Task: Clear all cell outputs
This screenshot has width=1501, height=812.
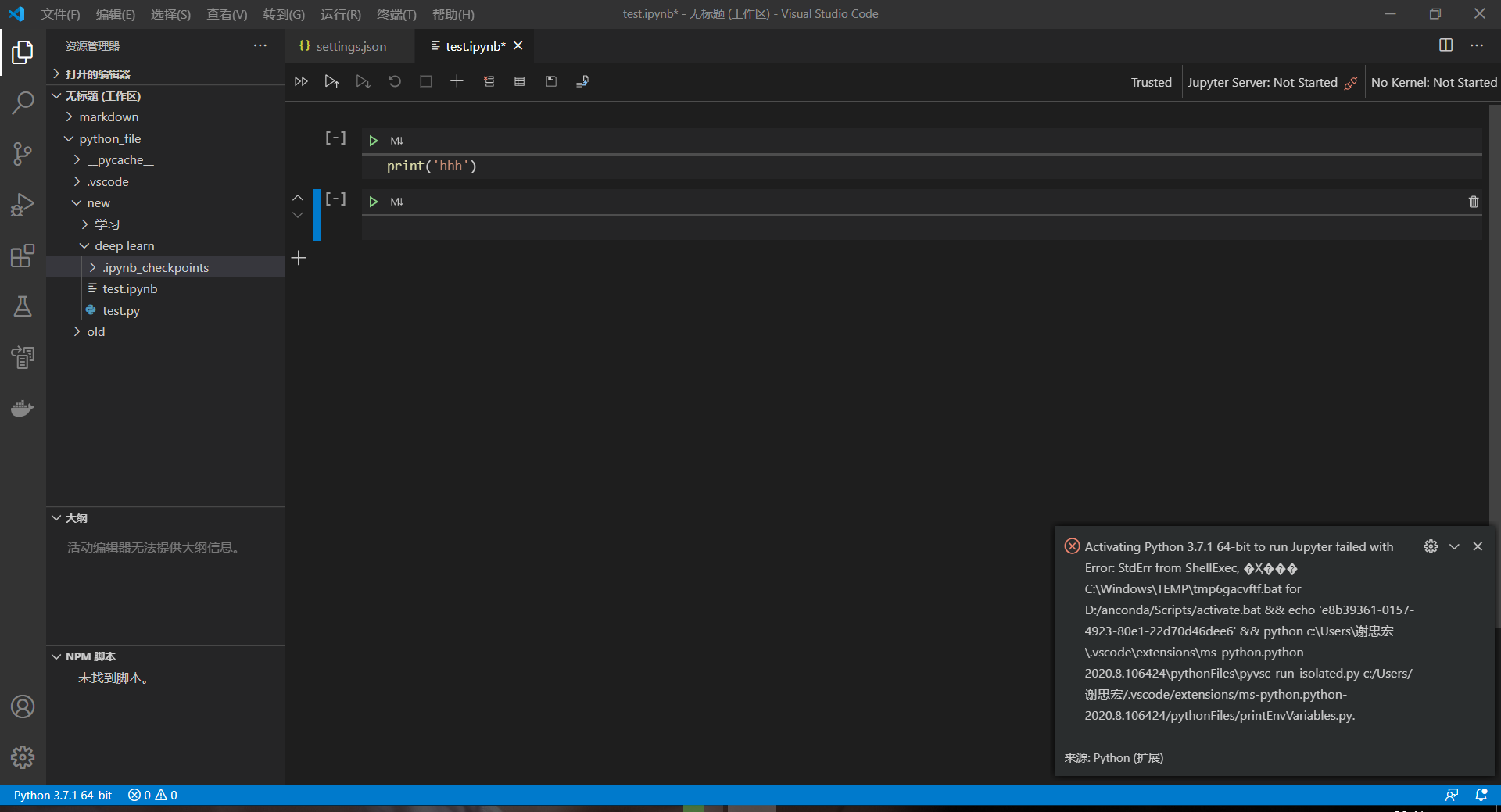Action: (x=489, y=81)
